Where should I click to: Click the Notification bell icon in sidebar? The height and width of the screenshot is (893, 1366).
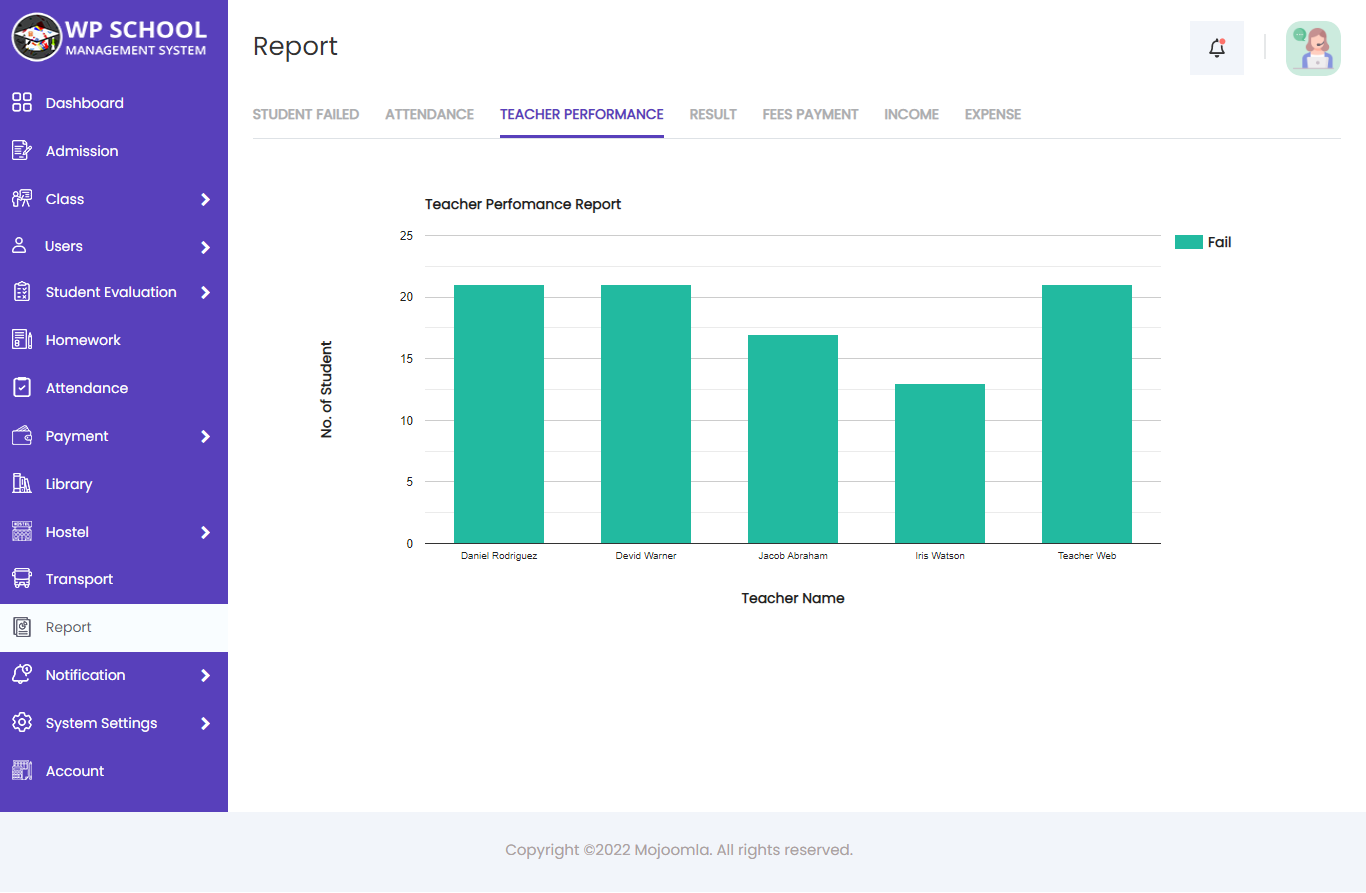coord(22,675)
